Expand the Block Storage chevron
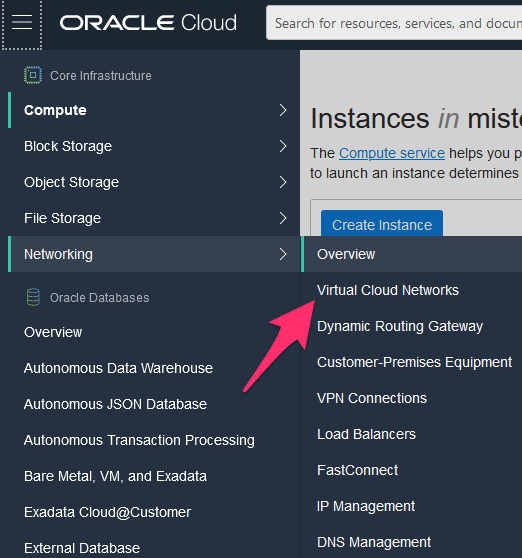522x558 pixels. 283,146
